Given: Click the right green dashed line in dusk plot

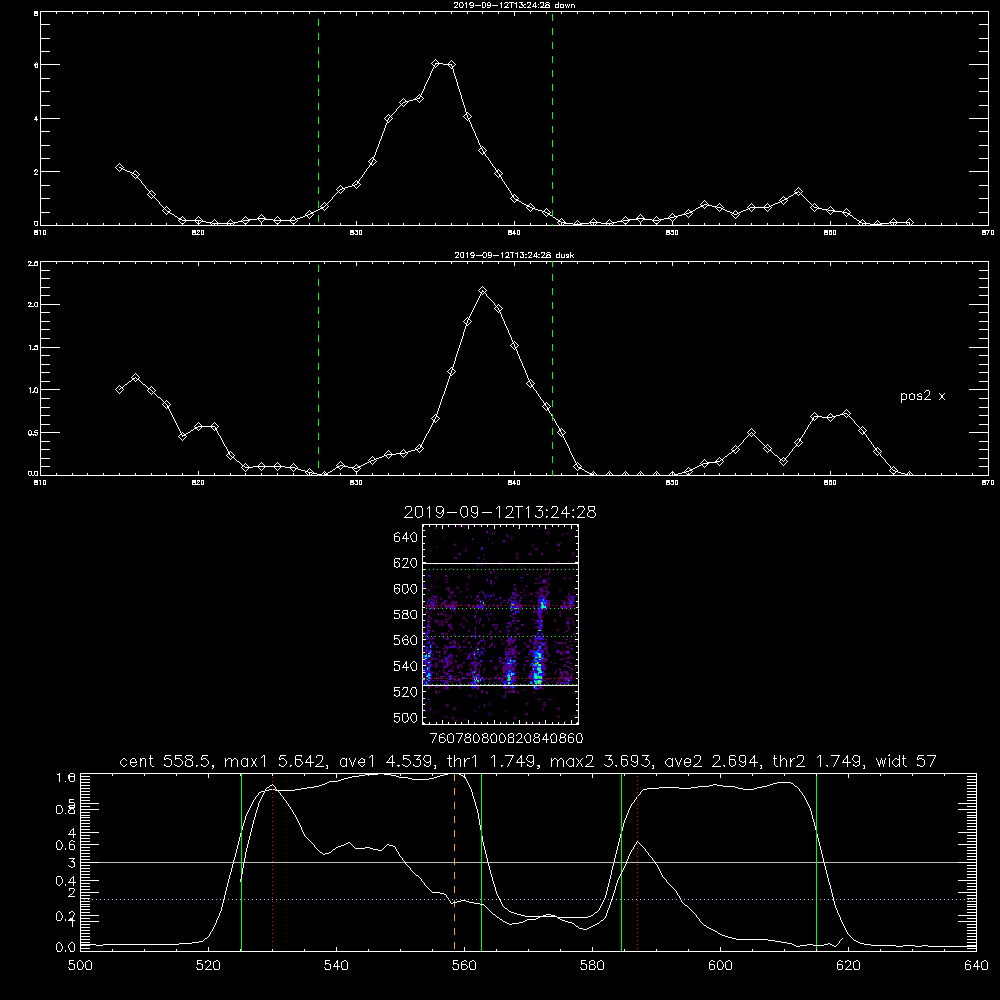Looking at the screenshot, I should tap(552, 368).
